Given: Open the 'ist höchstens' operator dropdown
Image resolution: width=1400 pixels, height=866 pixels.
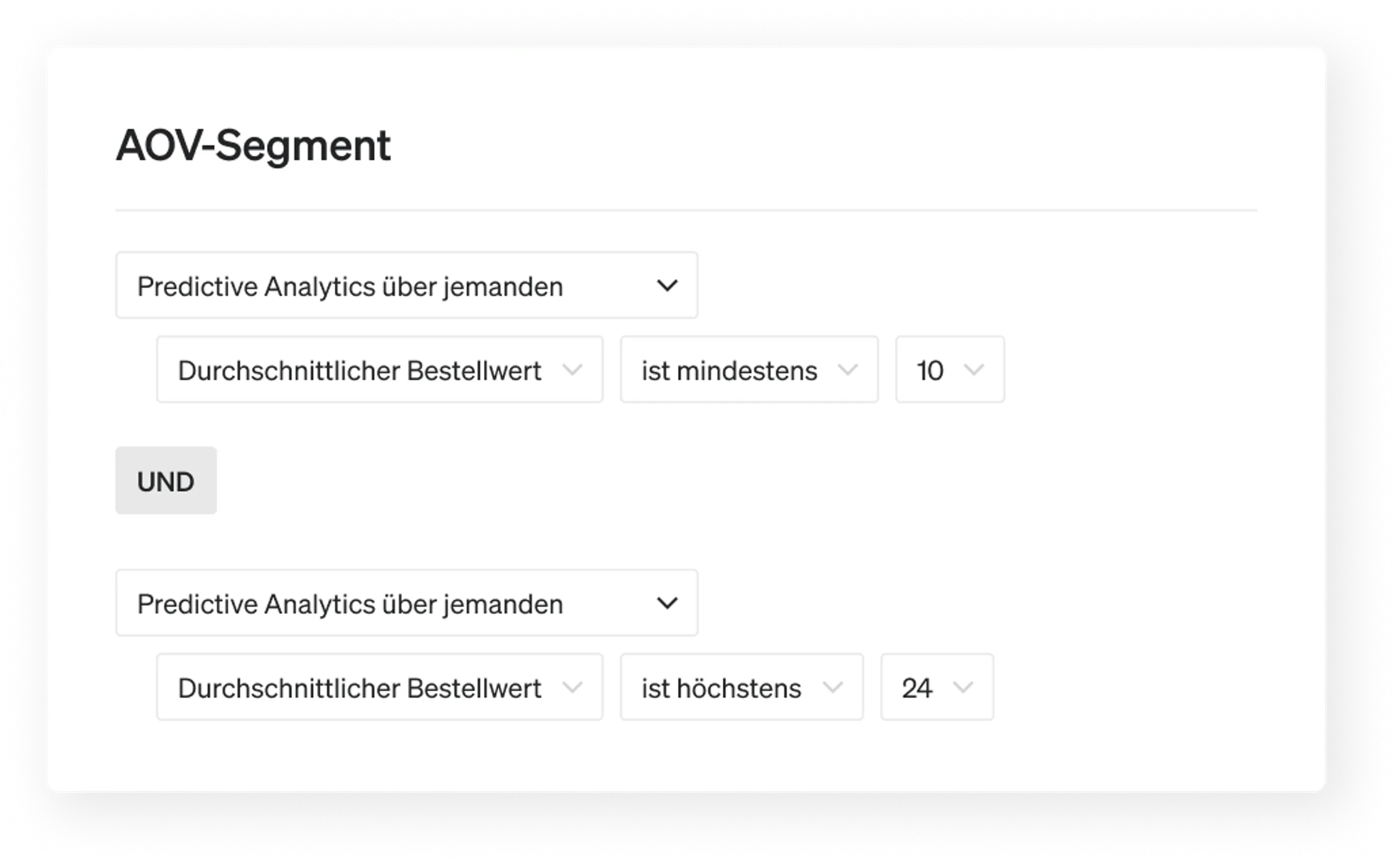Looking at the screenshot, I should point(742,687).
